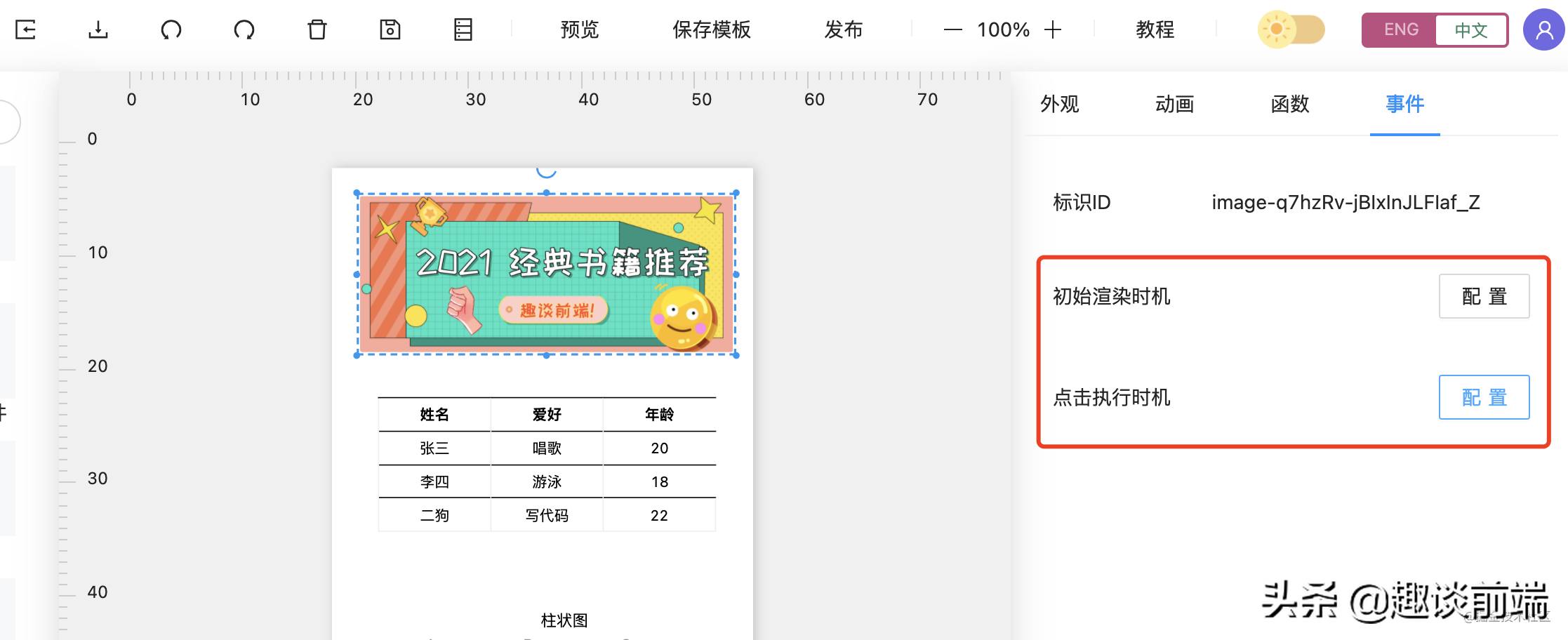The height and width of the screenshot is (640, 1568).
Task: Open the 函数 panel
Action: click(x=1289, y=104)
